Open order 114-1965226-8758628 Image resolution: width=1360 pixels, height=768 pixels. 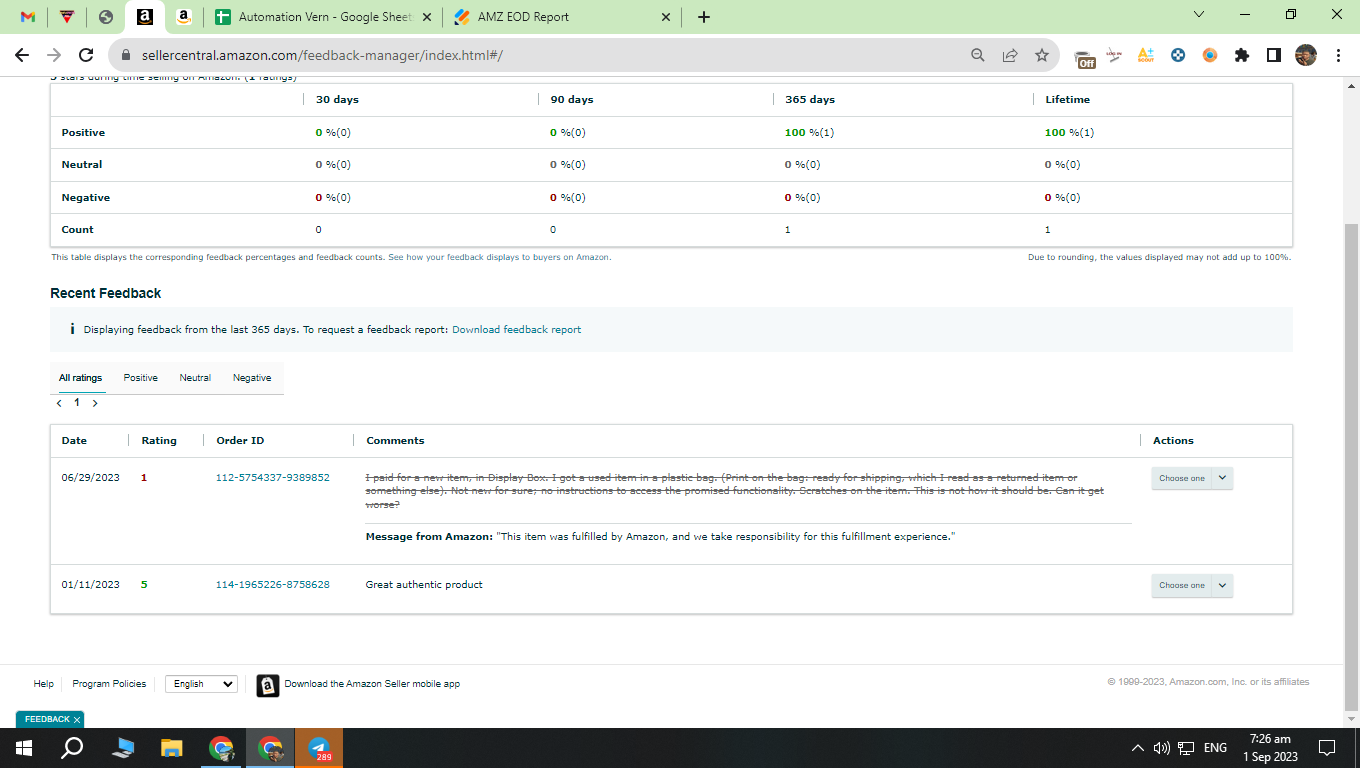tap(273, 585)
